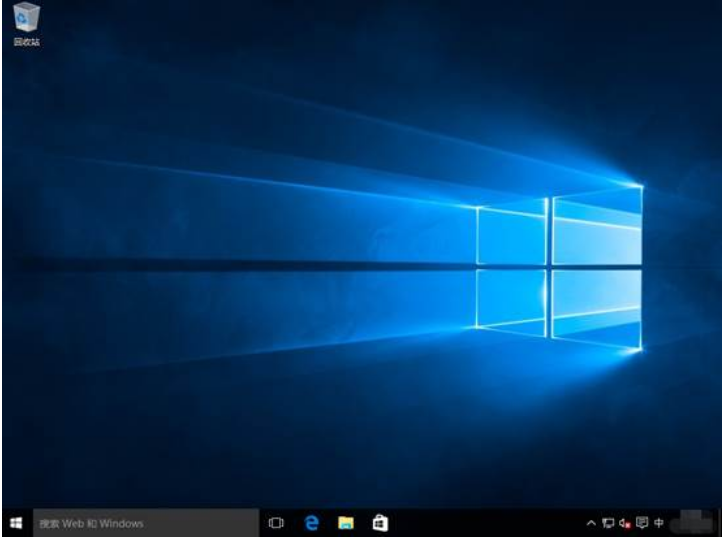The width and height of the screenshot is (722, 537).
Task: Expand the hidden system tray icons chevron
Action: click(591, 523)
